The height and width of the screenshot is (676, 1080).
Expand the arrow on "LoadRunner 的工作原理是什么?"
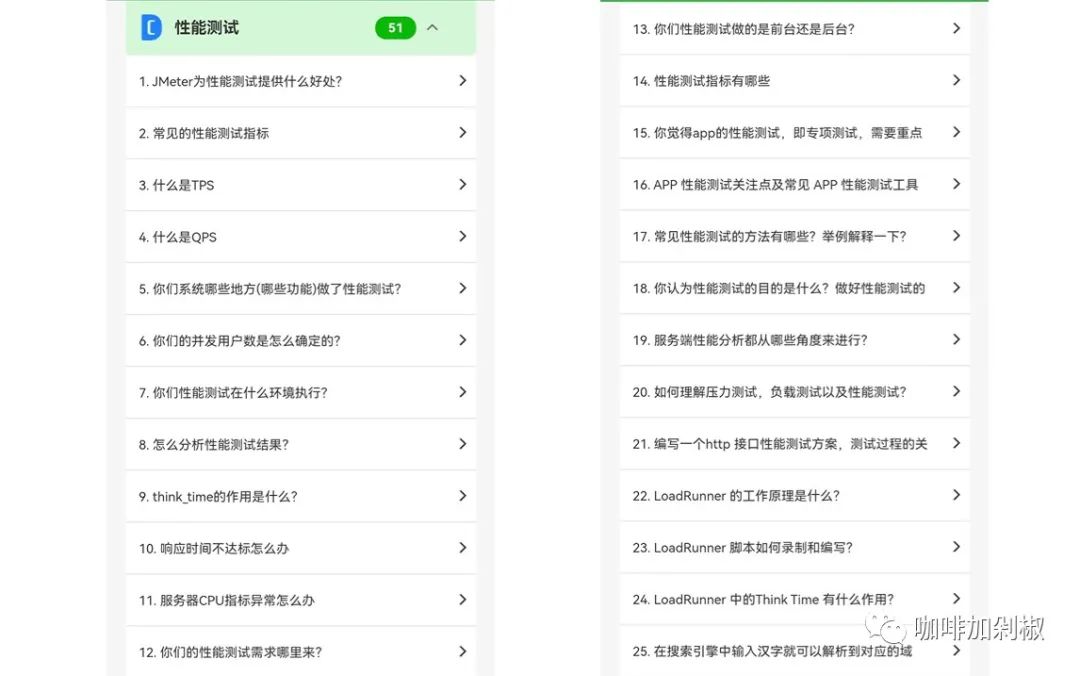pyautogui.click(x=956, y=495)
